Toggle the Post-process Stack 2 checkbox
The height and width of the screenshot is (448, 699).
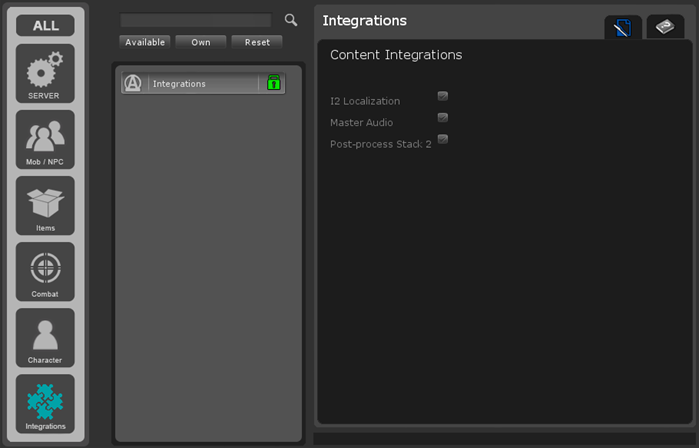(x=443, y=139)
